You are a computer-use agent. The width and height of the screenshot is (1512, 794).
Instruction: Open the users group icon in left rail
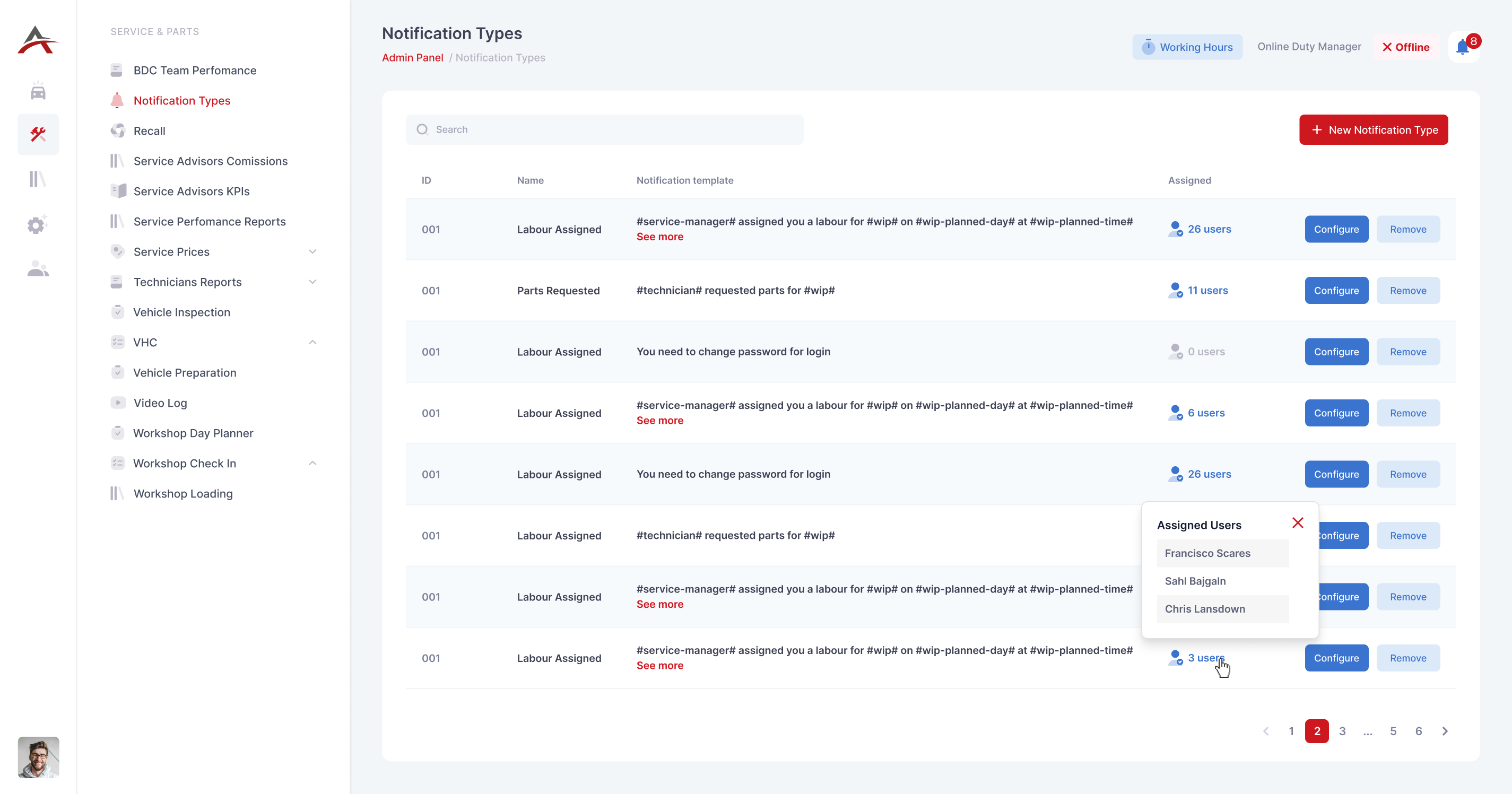click(x=38, y=269)
